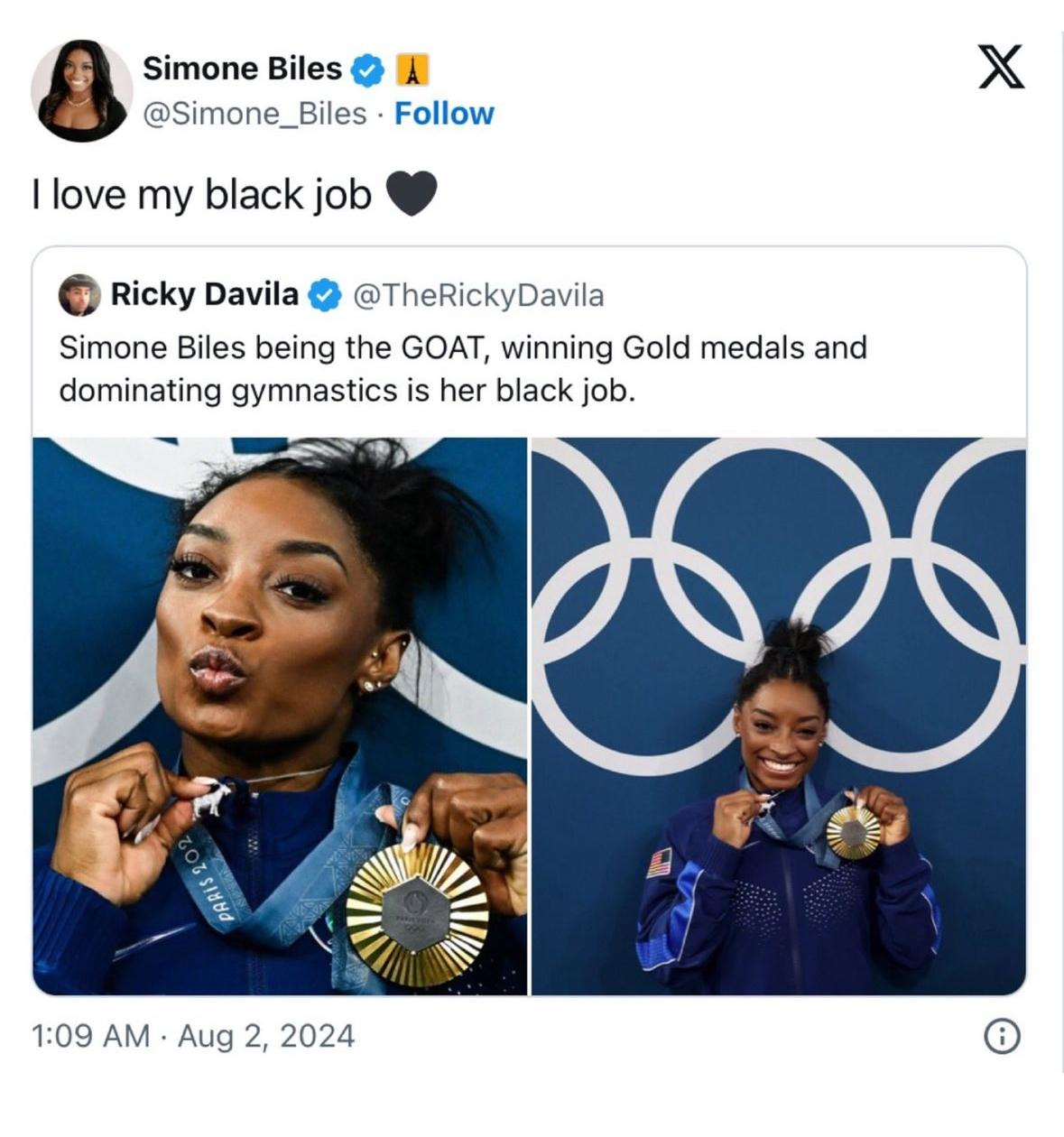Click Simone Biles' blue verified badge

[367, 69]
